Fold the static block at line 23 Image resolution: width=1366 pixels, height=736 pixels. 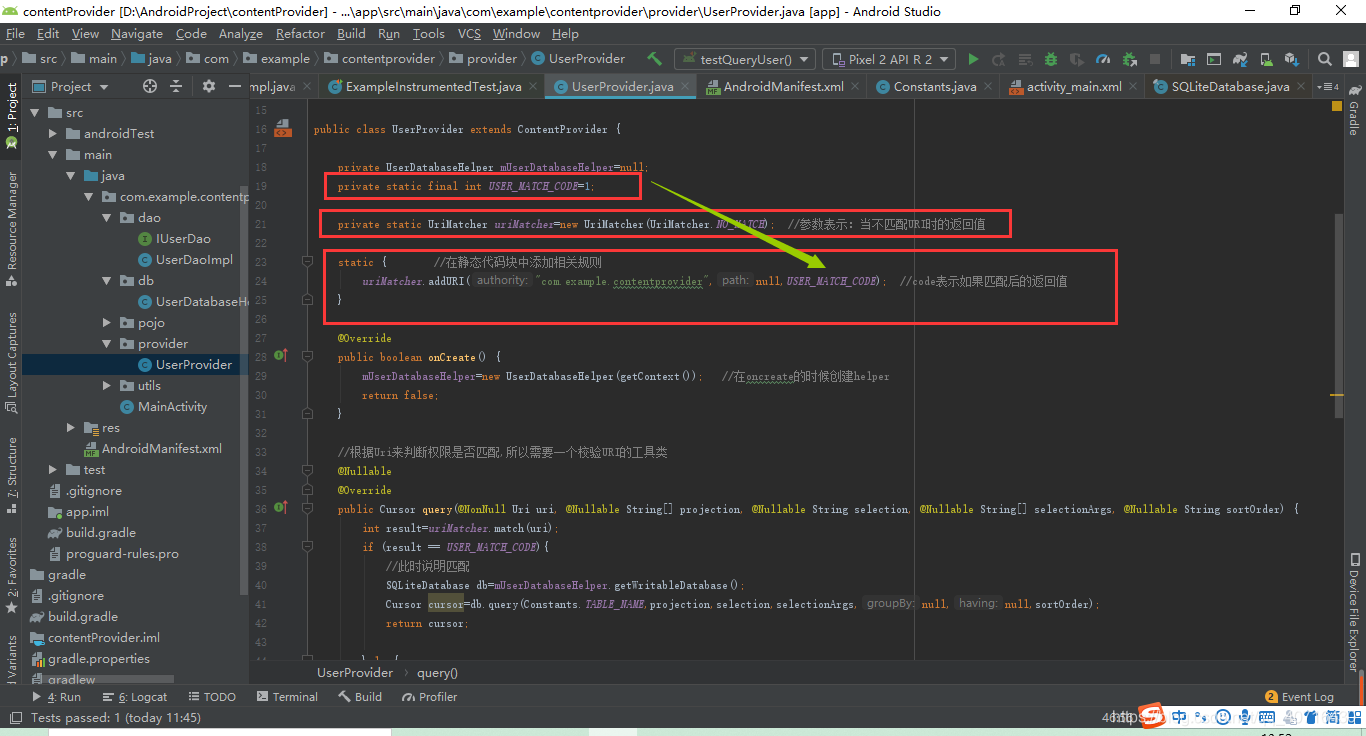coord(310,262)
